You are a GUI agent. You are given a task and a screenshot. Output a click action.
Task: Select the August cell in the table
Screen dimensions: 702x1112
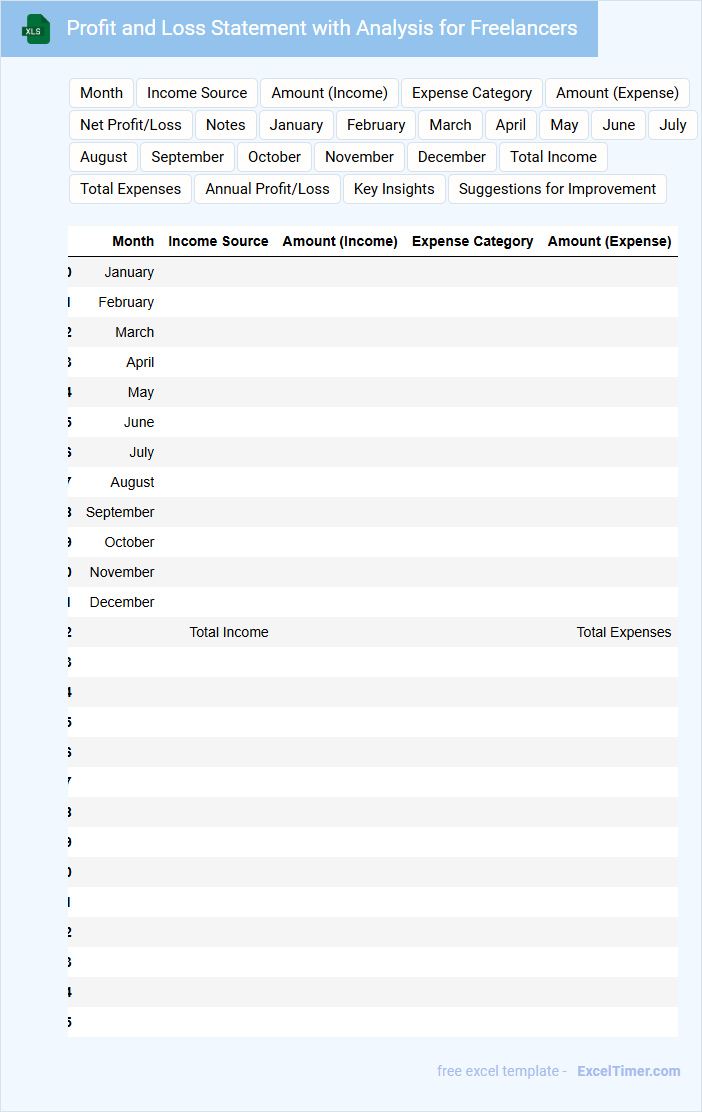pyautogui.click(x=132, y=482)
